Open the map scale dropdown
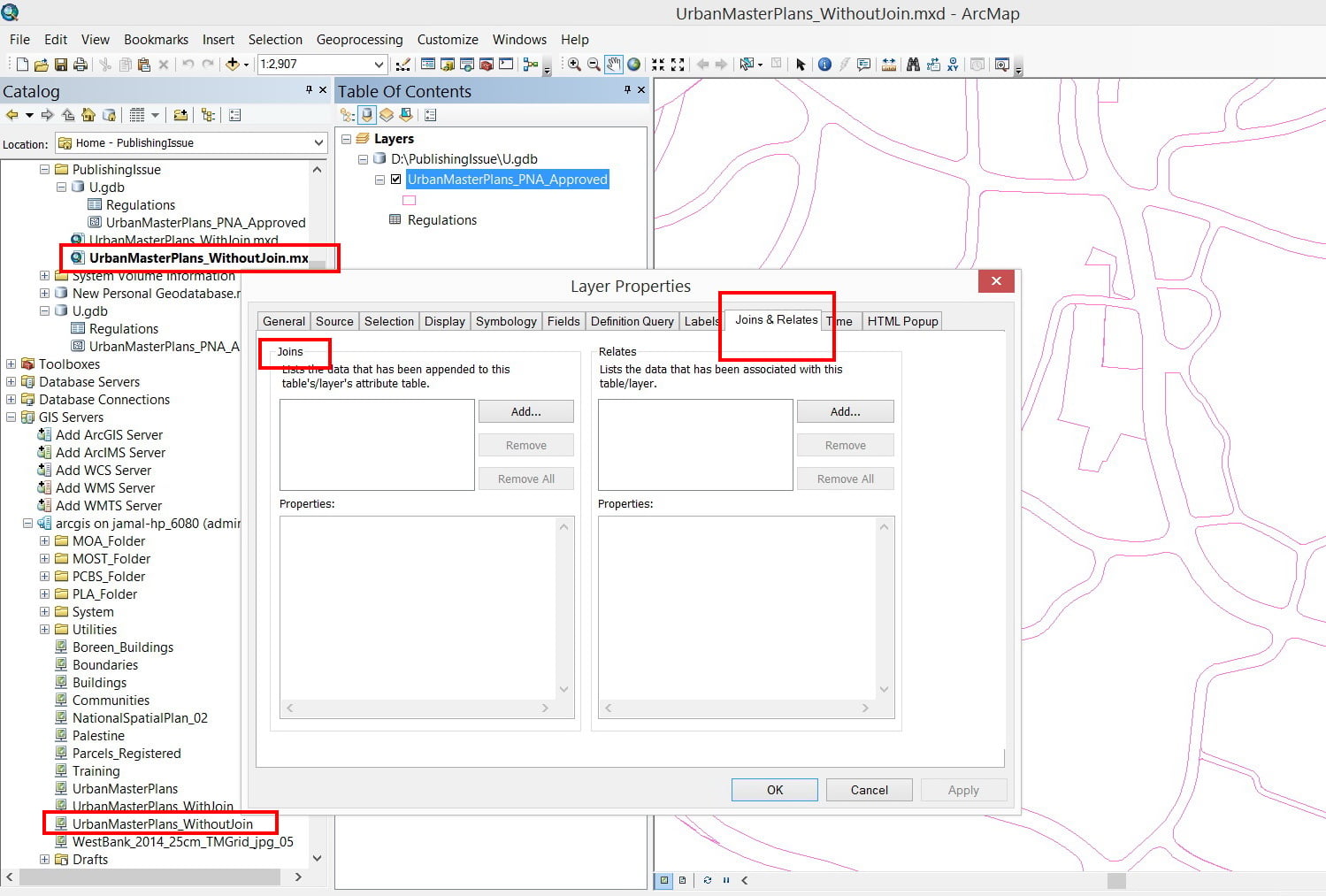Viewport: 1326px width, 896px height. 379,65
